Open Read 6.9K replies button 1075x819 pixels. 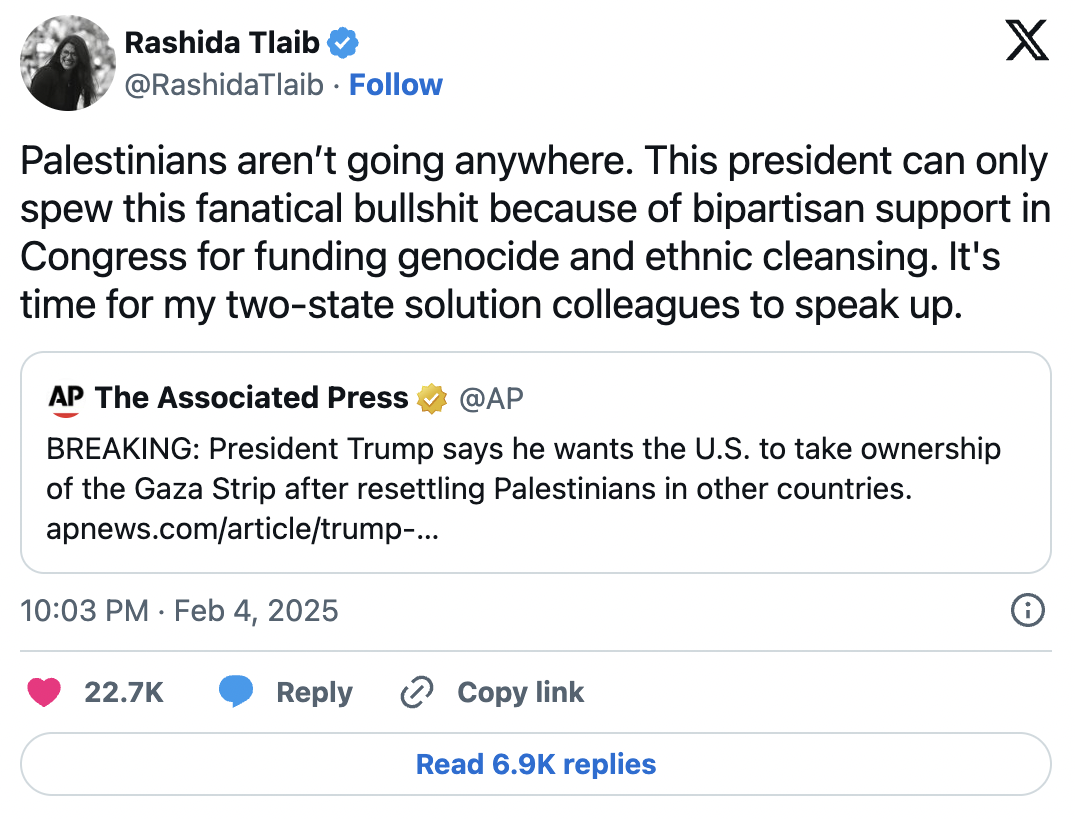point(536,765)
